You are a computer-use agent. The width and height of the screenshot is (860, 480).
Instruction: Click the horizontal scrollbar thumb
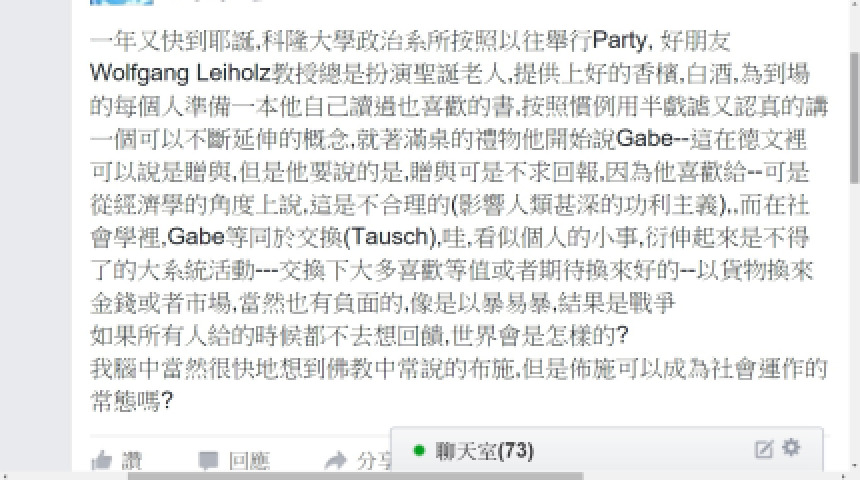pyautogui.click(x=355, y=476)
